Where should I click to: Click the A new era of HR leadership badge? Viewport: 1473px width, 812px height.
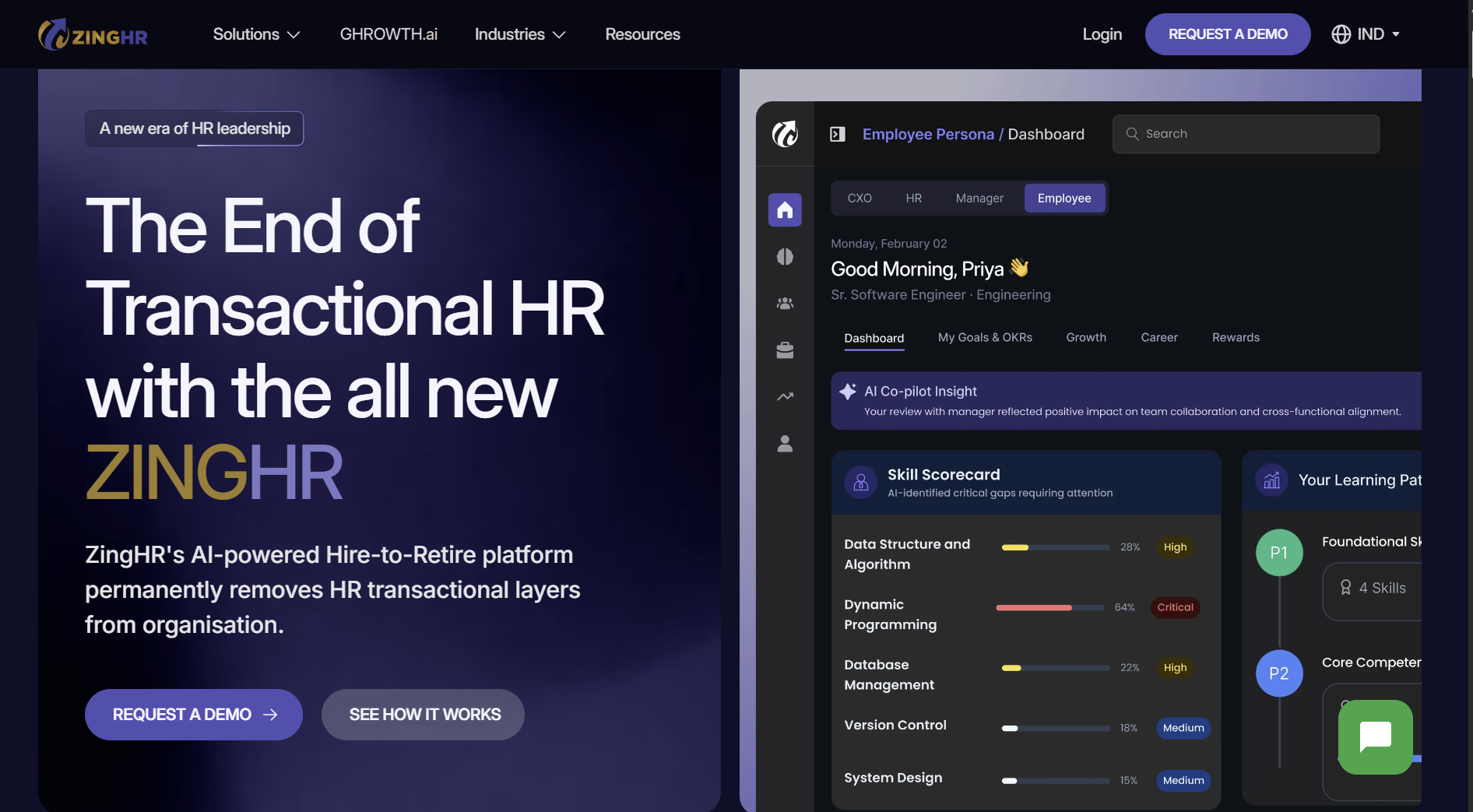point(195,128)
